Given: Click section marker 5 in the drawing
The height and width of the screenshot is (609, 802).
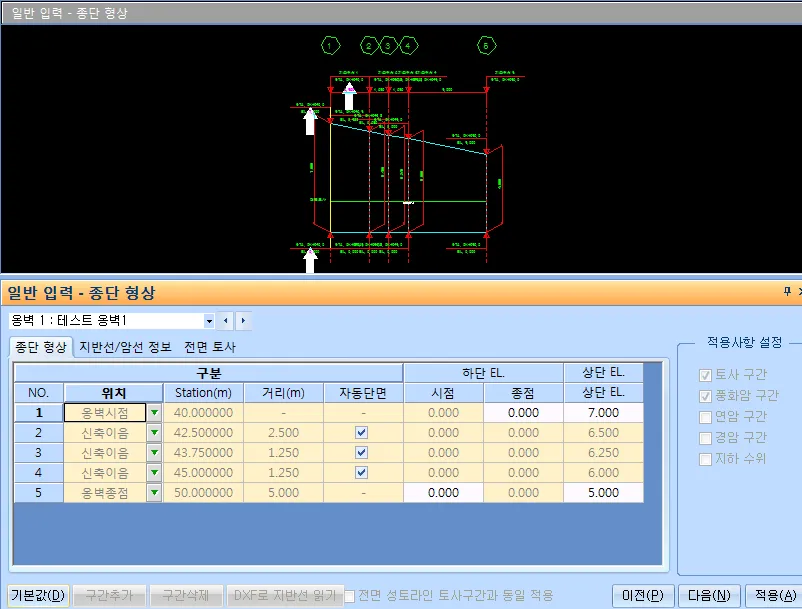Looking at the screenshot, I should click(486, 46).
